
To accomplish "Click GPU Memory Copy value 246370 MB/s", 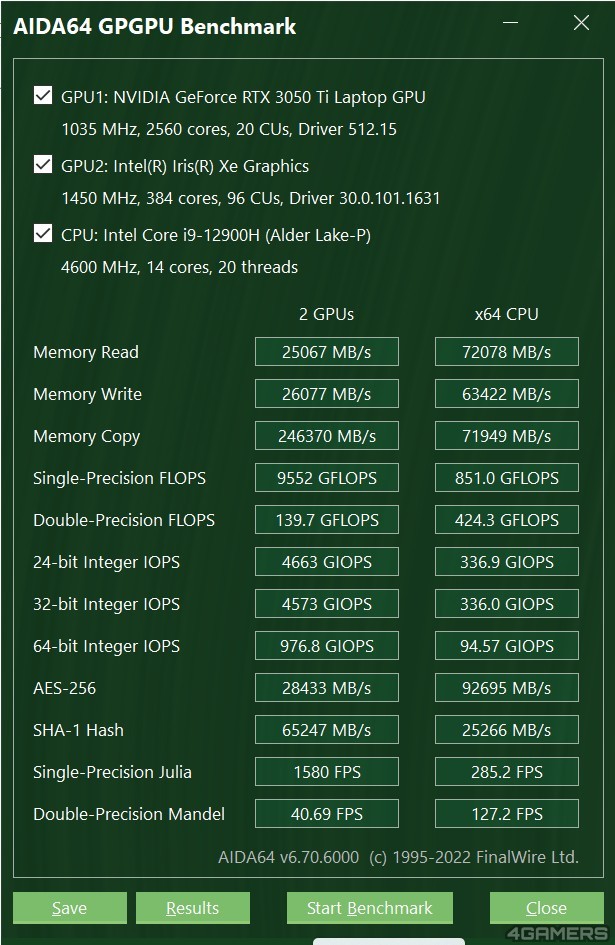I will [327, 436].
